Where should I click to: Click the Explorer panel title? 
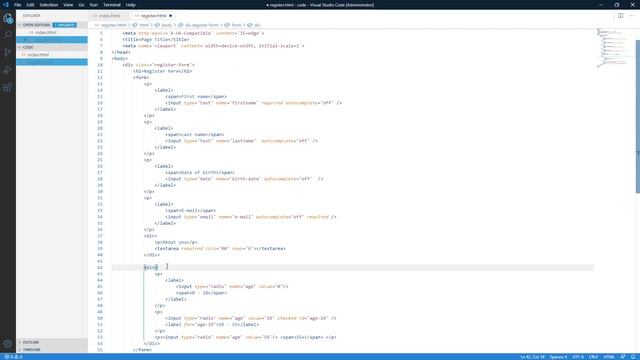31,16
